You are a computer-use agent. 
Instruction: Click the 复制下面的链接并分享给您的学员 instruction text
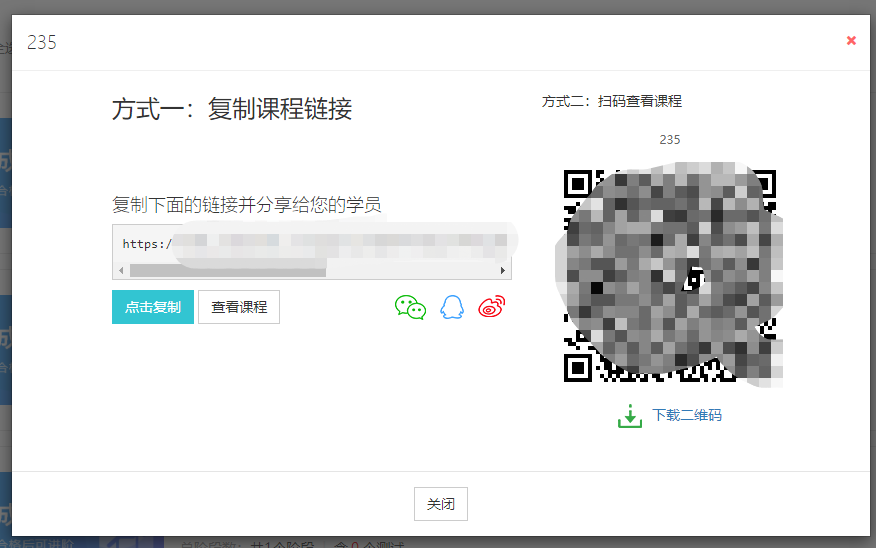[x=246, y=204]
